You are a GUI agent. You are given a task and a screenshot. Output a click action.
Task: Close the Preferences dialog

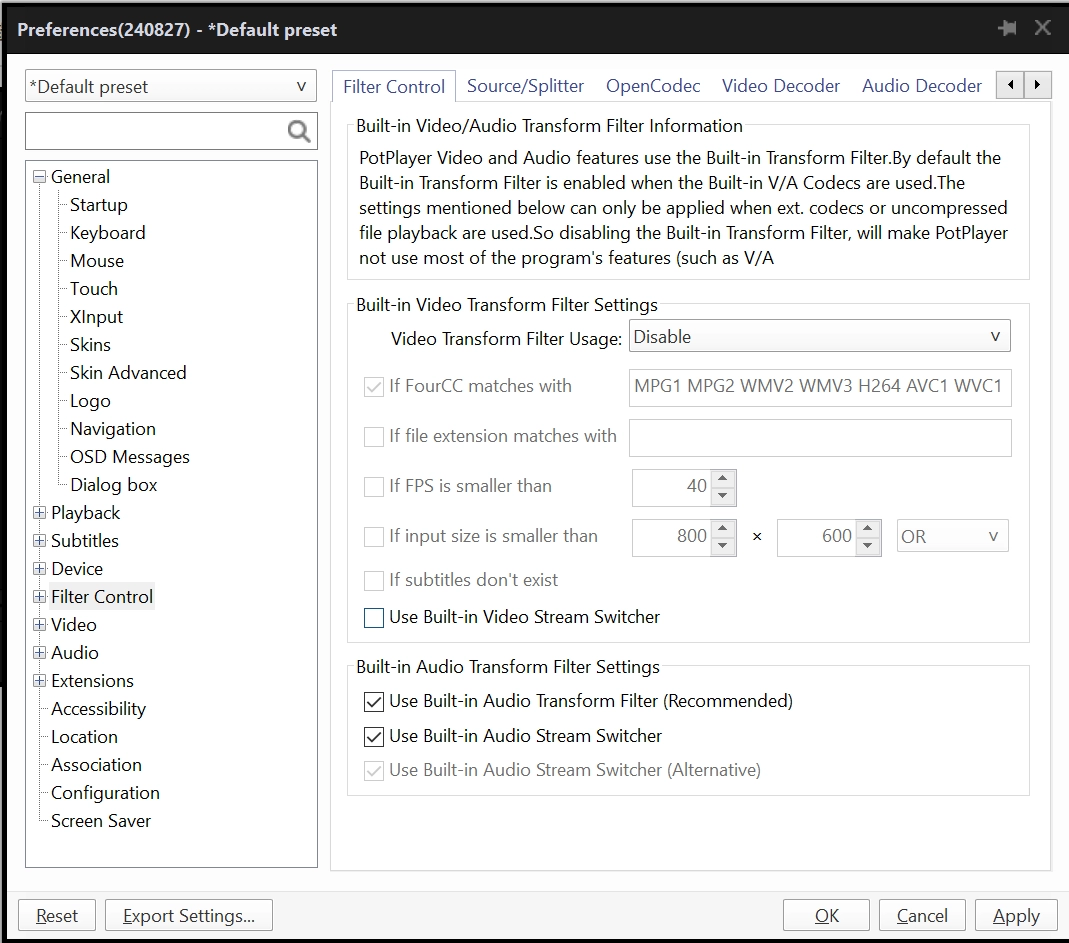tap(1042, 28)
